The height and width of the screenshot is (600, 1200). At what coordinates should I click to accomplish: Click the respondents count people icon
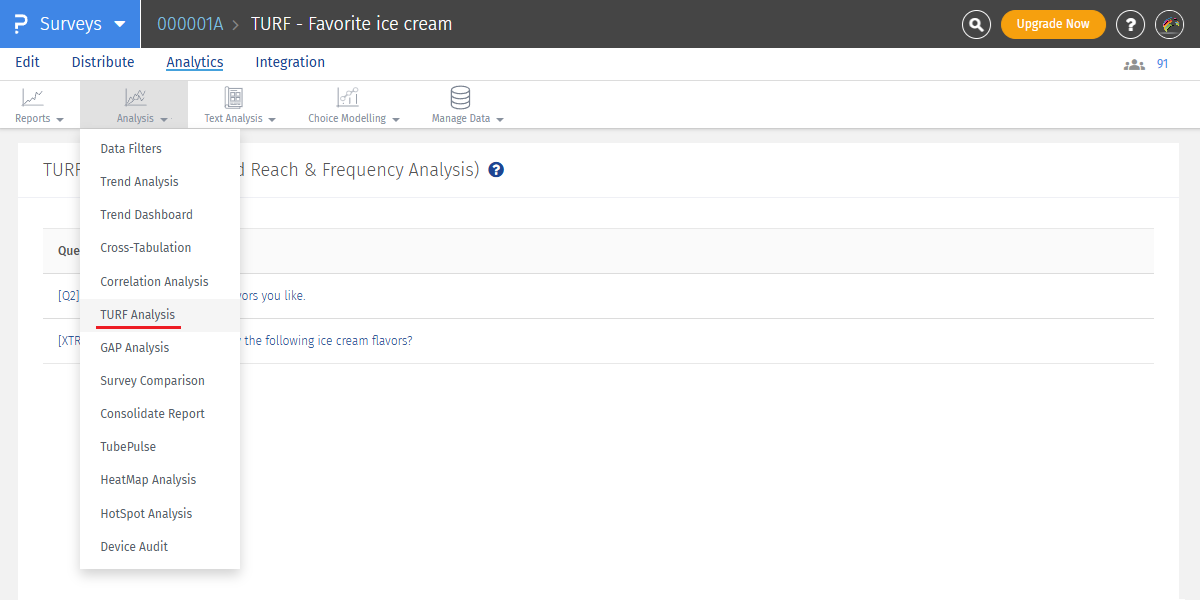[1134, 64]
